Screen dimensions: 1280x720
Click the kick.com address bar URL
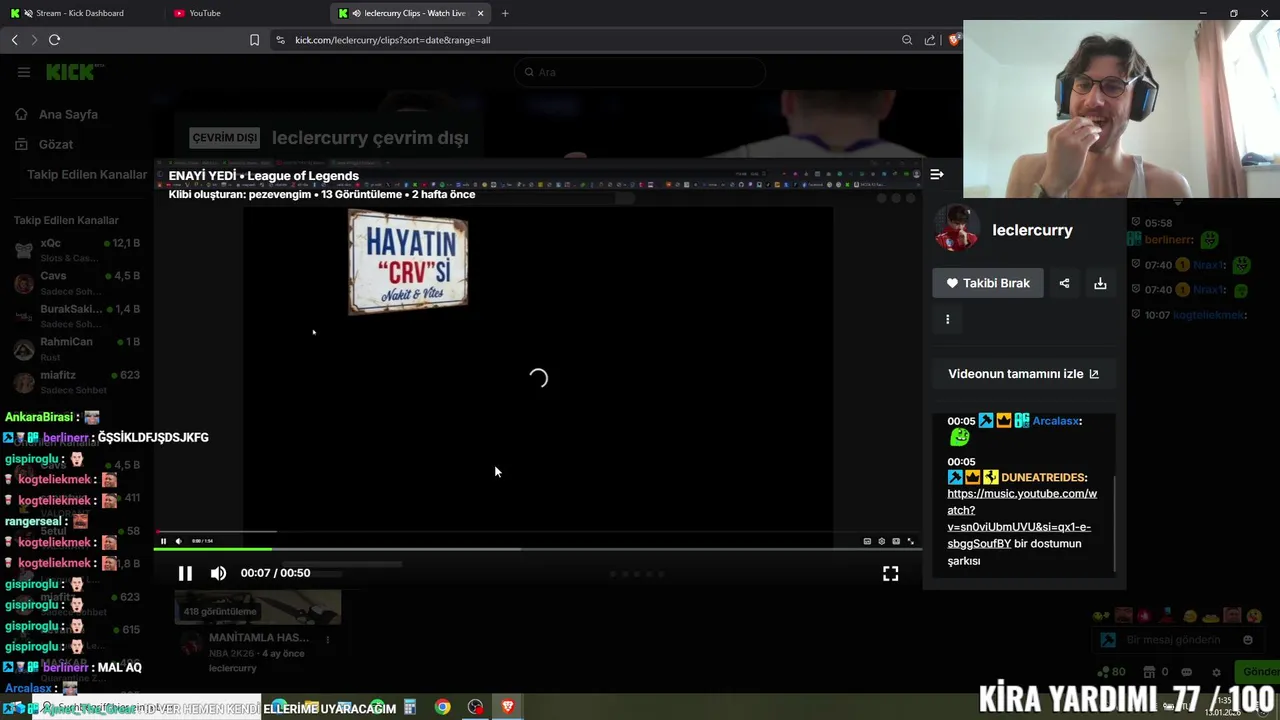tap(392, 40)
